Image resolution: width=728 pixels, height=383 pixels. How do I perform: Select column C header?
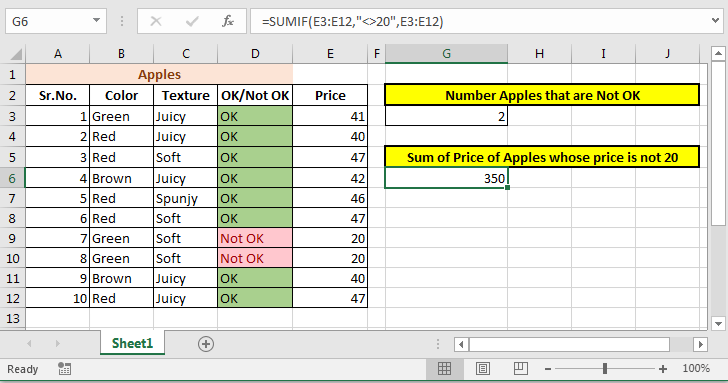click(186, 54)
